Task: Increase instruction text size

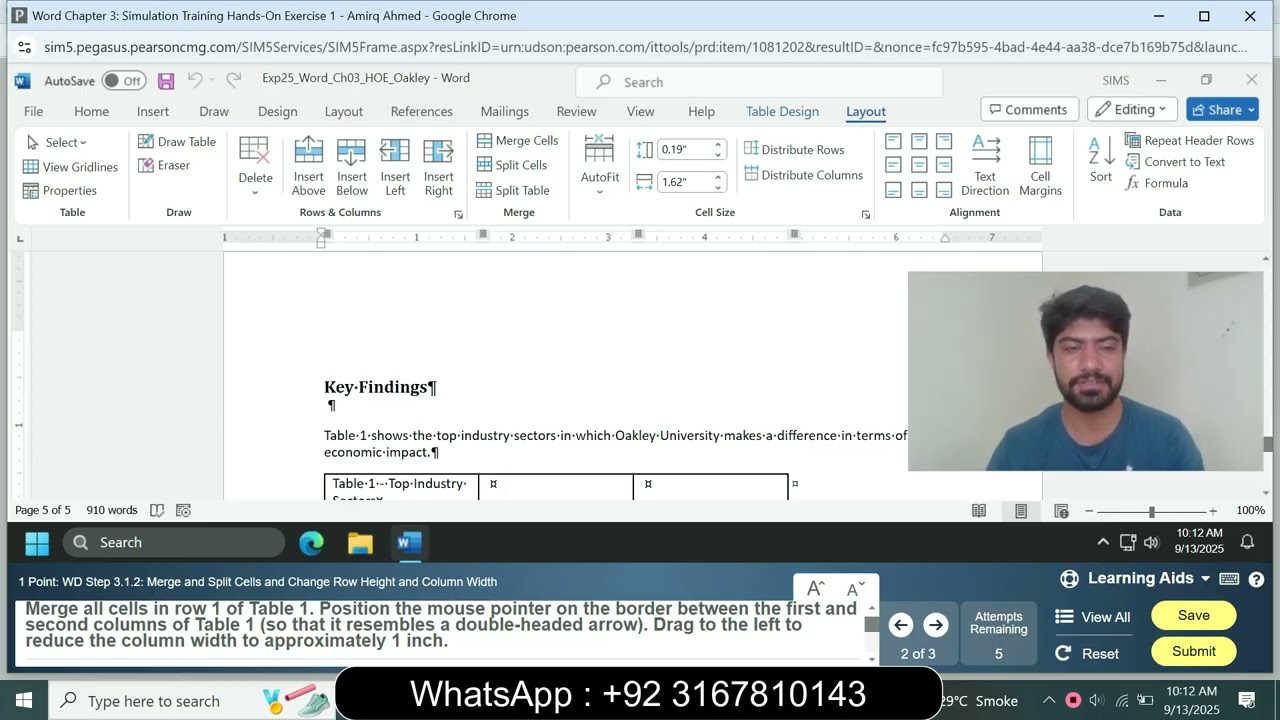Action: point(815,588)
